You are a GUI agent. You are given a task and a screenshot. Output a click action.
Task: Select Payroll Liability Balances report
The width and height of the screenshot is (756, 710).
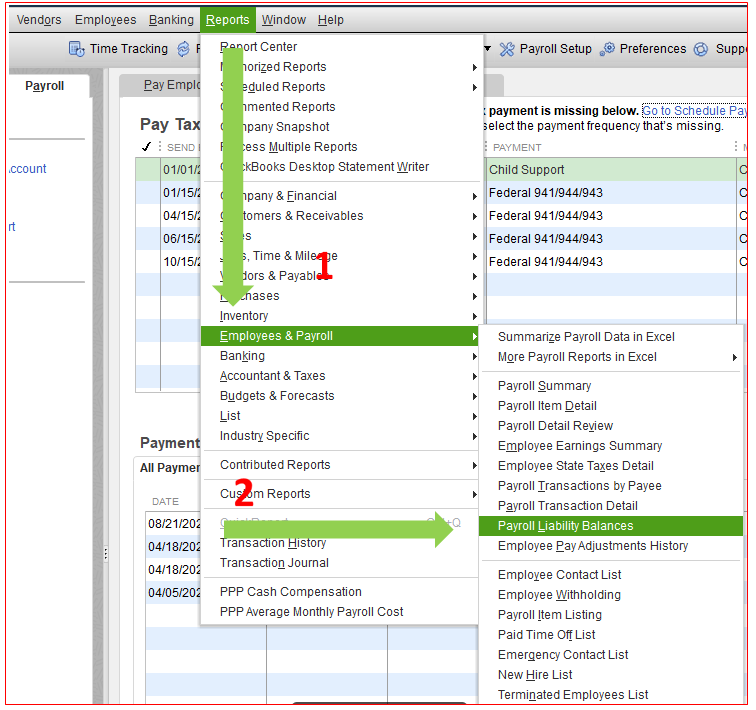click(x=610, y=526)
